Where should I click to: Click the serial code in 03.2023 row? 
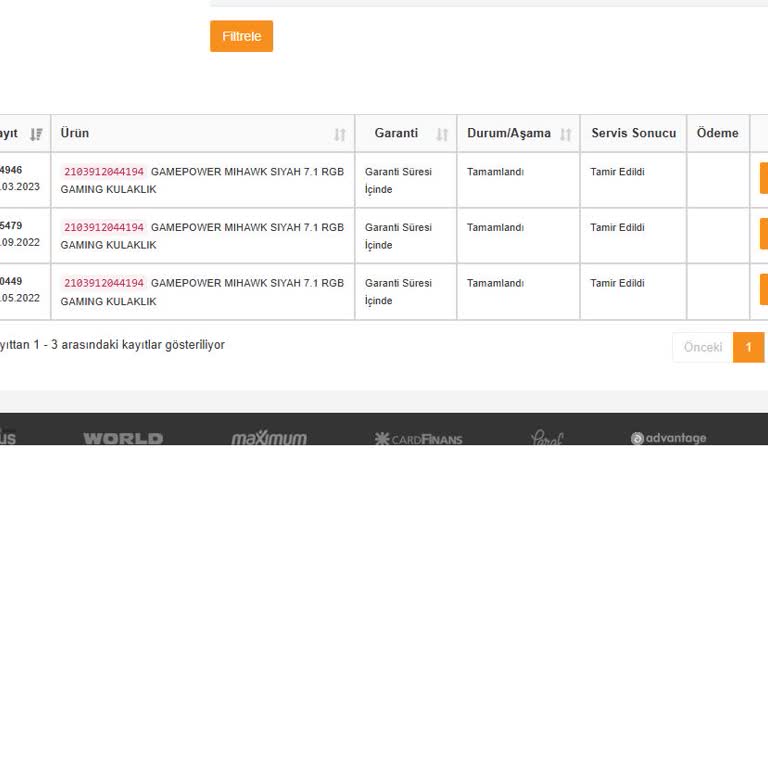pos(104,172)
